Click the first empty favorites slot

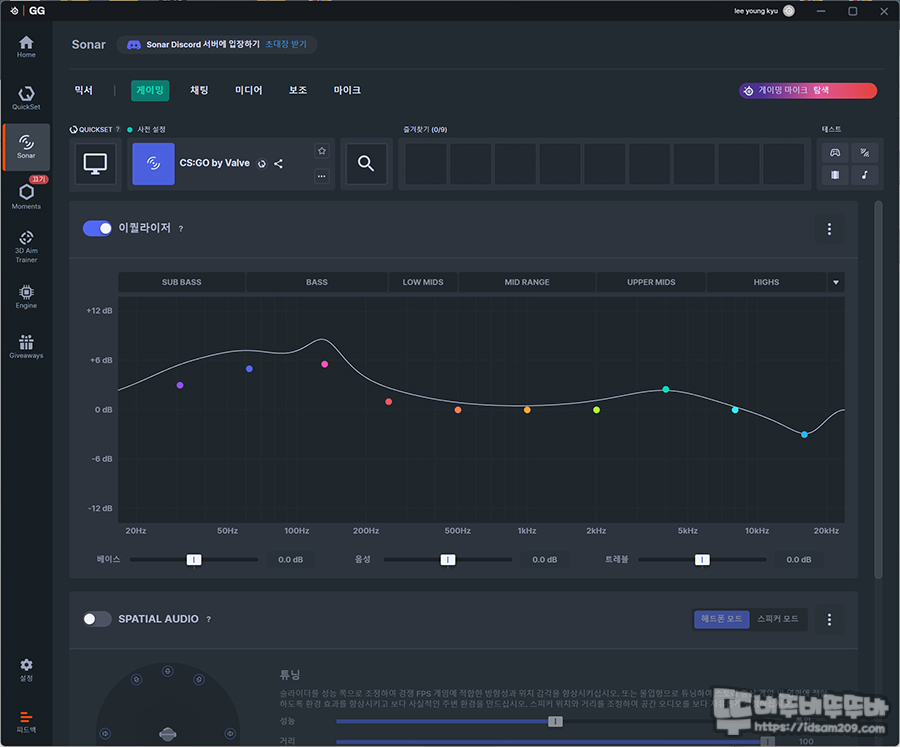pos(425,164)
